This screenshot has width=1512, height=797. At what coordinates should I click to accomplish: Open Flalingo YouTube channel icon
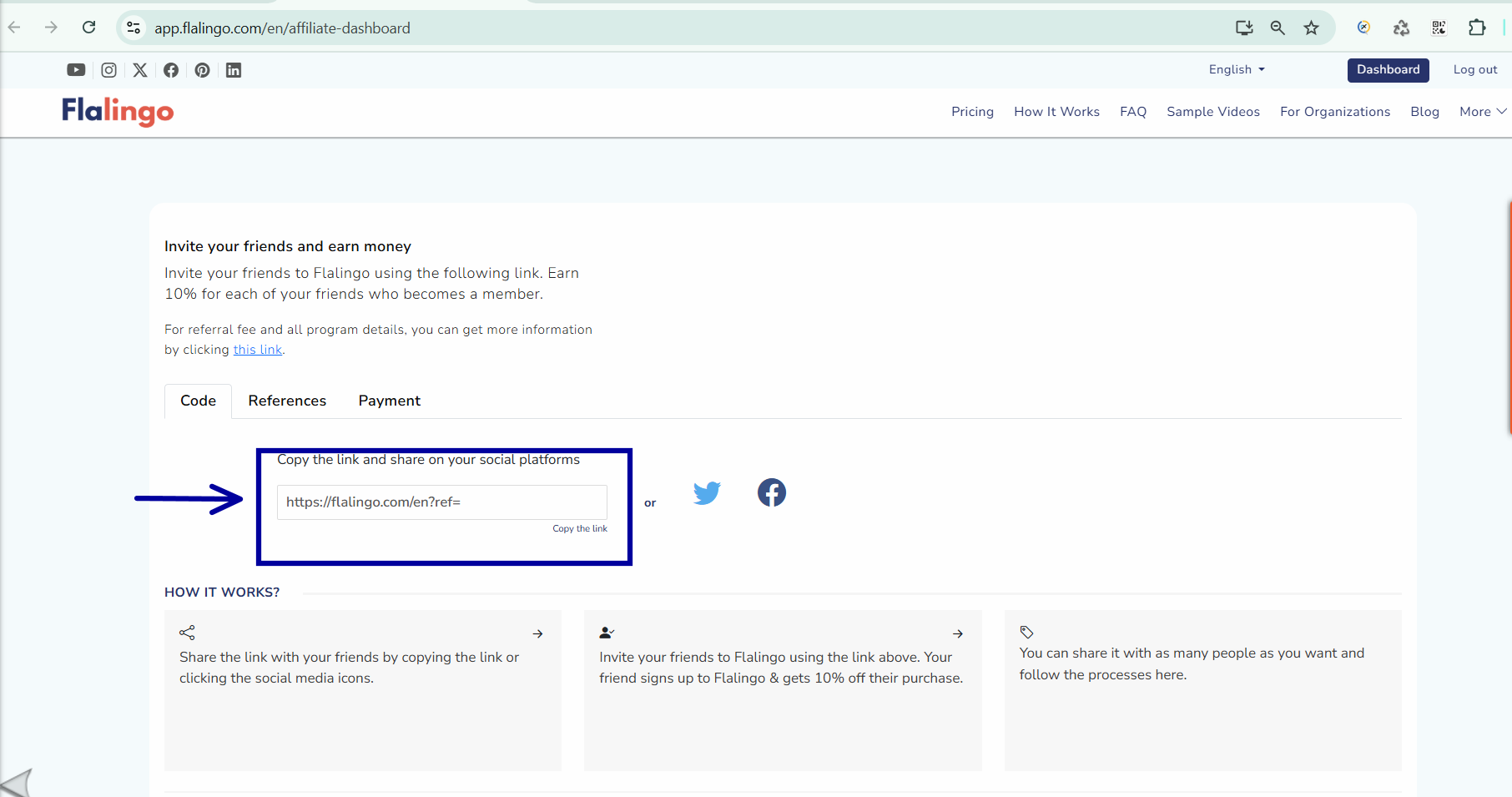pyautogui.click(x=76, y=70)
